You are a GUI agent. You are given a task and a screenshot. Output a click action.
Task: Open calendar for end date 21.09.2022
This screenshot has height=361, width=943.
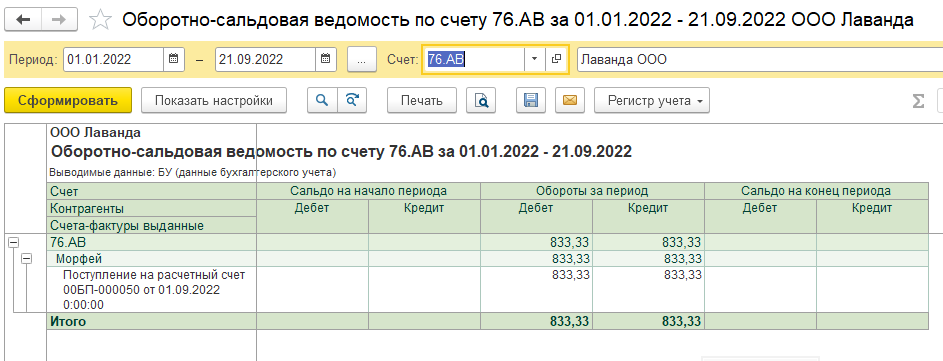pos(325,60)
